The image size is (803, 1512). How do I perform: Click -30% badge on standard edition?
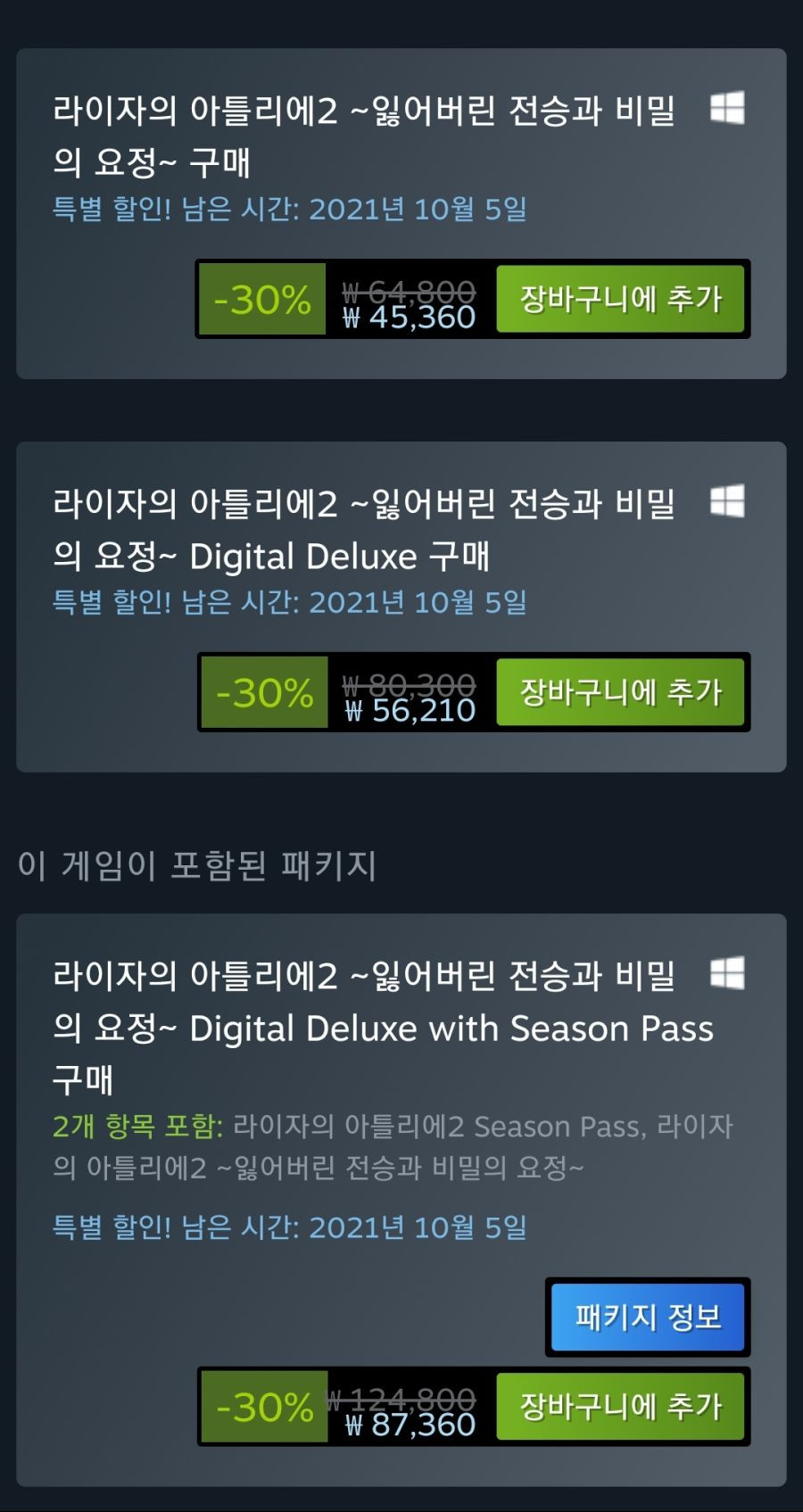(262, 299)
